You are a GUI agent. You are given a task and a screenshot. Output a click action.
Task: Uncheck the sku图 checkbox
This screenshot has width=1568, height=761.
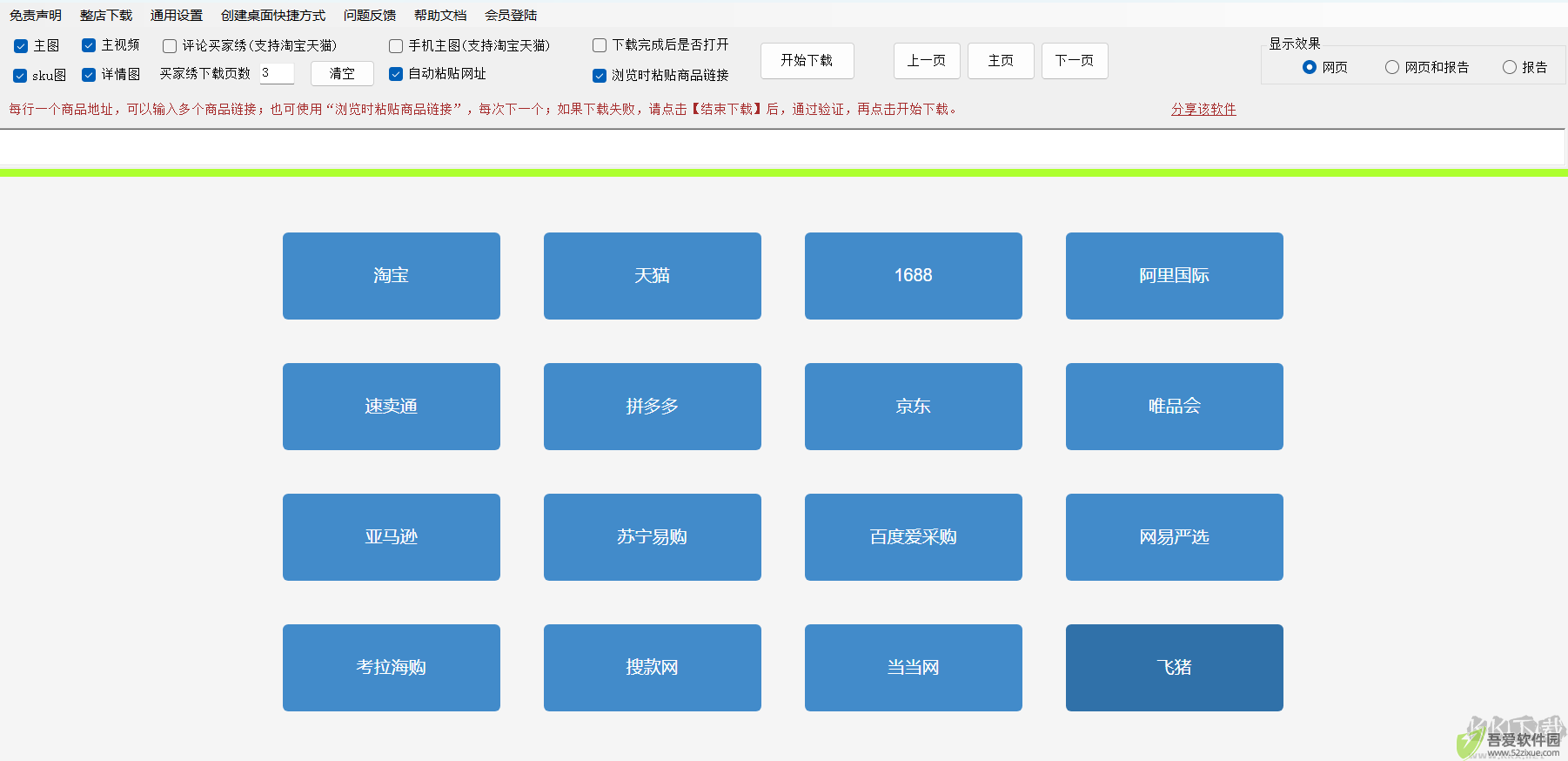(x=20, y=76)
